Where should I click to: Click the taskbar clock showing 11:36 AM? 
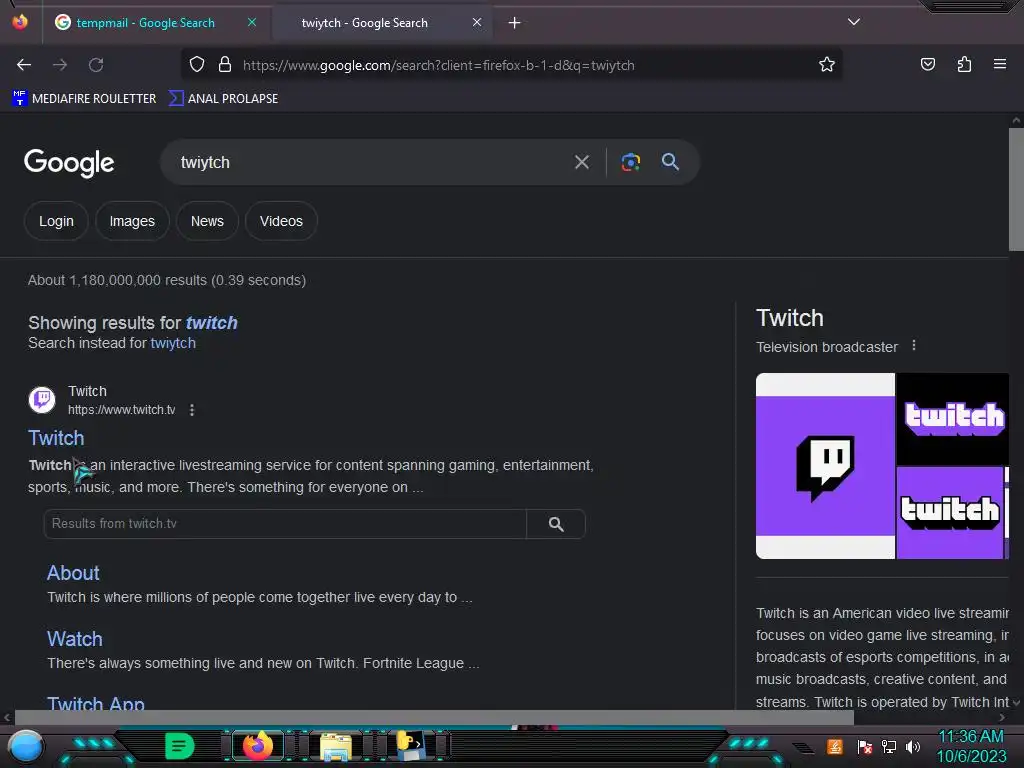971,746
